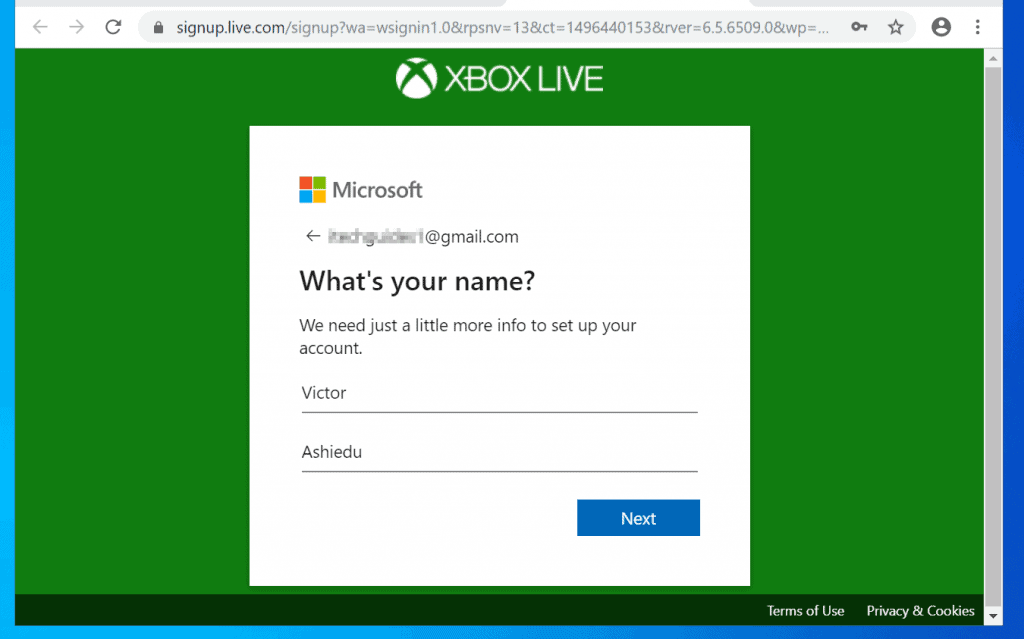This screenshot has height=639, width=1024.
Task: Click the last name field containing Ashiedu
Action: coord(499,452)
